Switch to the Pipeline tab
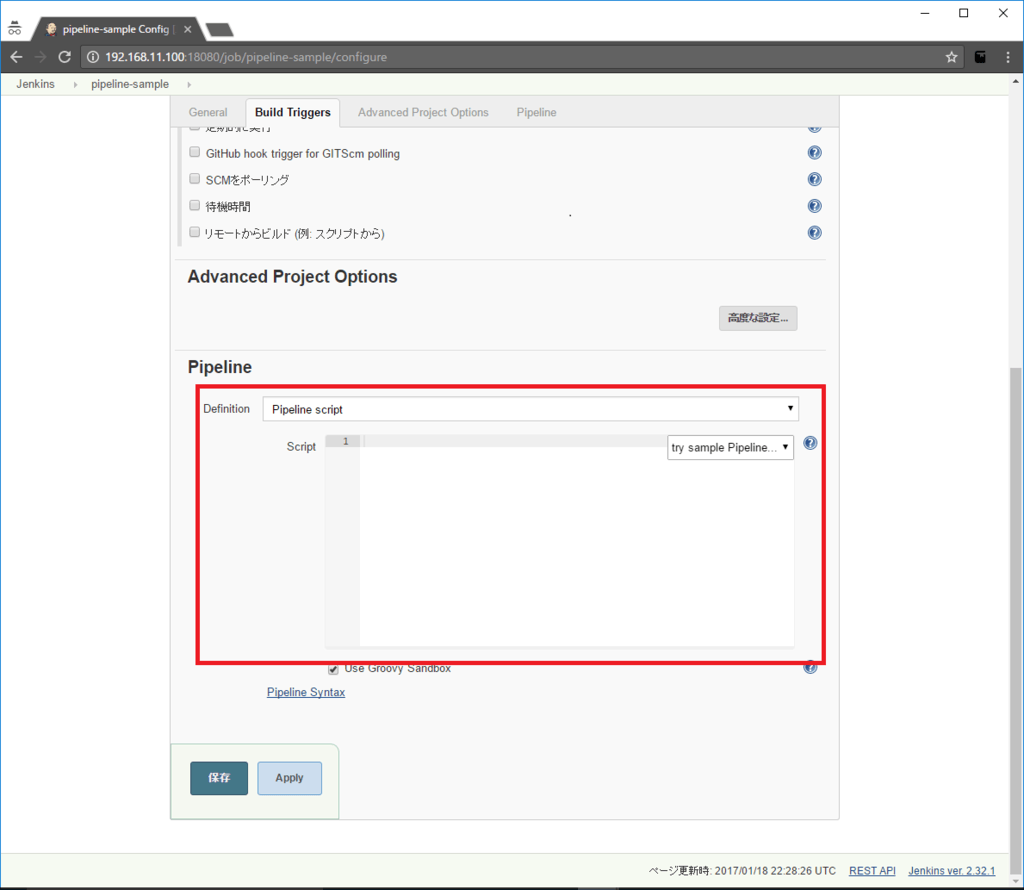Screen dimensions: 1024x890 tap(536, 112)
